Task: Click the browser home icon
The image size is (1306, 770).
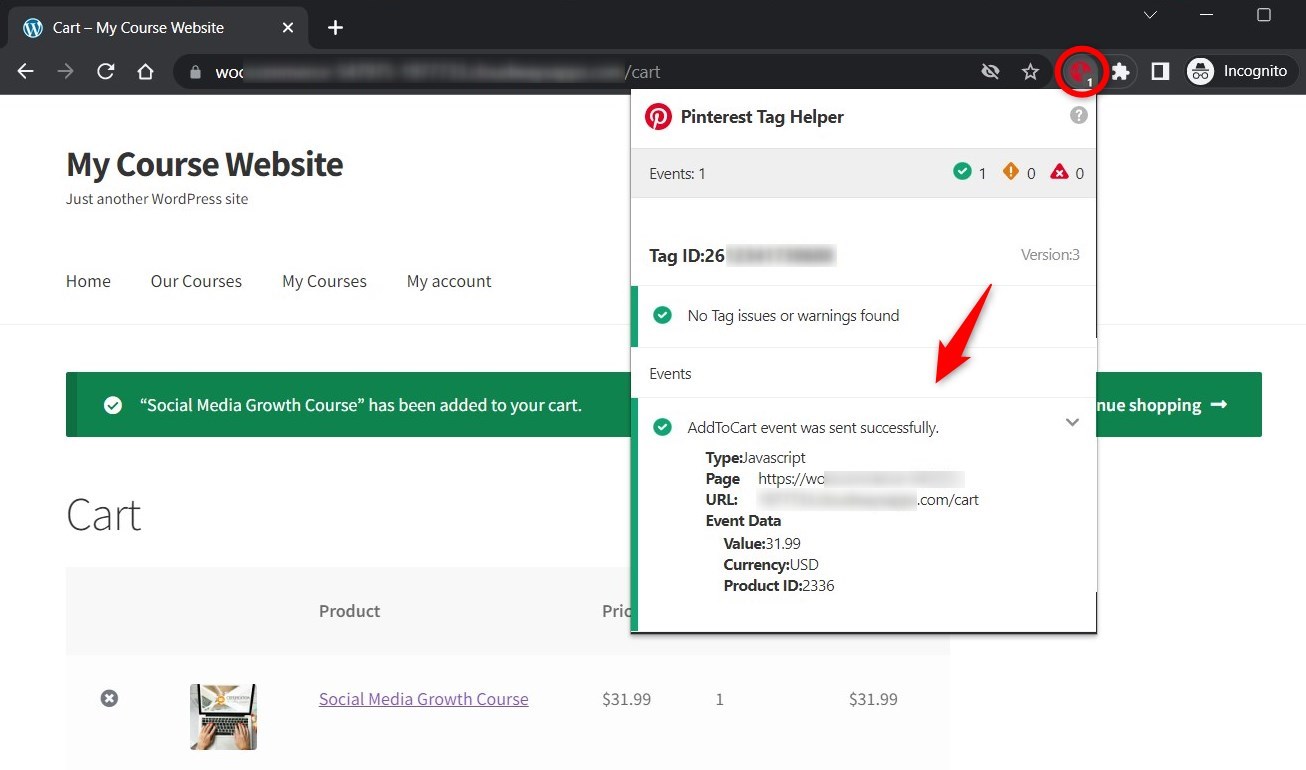Action: pos(145,71)
